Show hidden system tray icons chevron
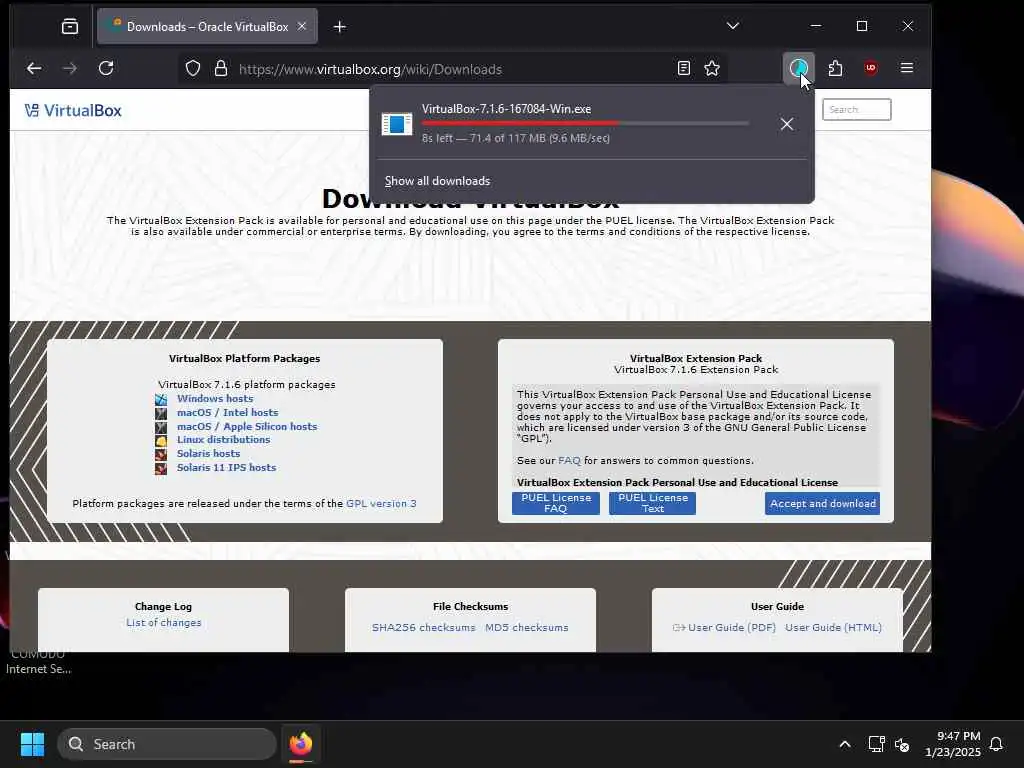This screenshot has height=768, width=1024. (844, 744)
